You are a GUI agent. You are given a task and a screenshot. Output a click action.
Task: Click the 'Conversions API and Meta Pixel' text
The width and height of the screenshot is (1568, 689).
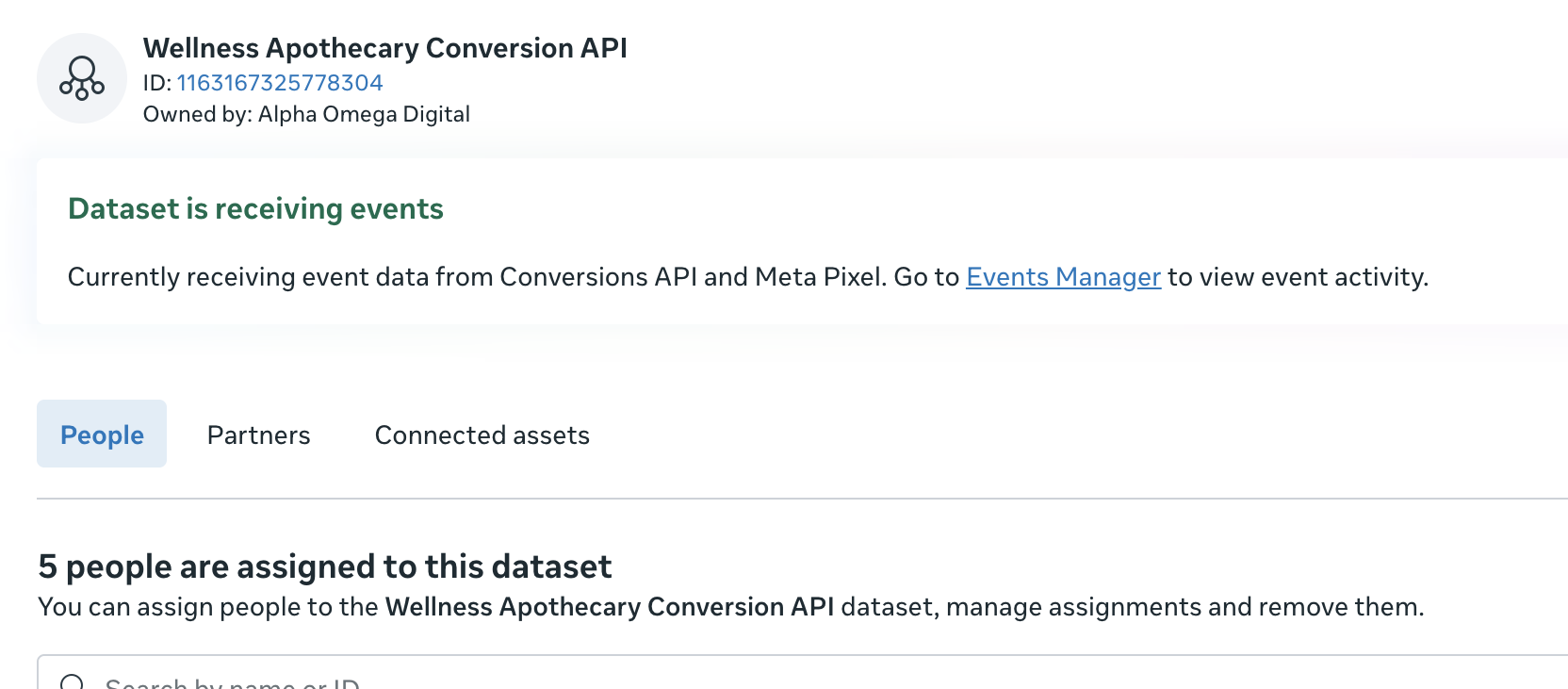point(692,277)
